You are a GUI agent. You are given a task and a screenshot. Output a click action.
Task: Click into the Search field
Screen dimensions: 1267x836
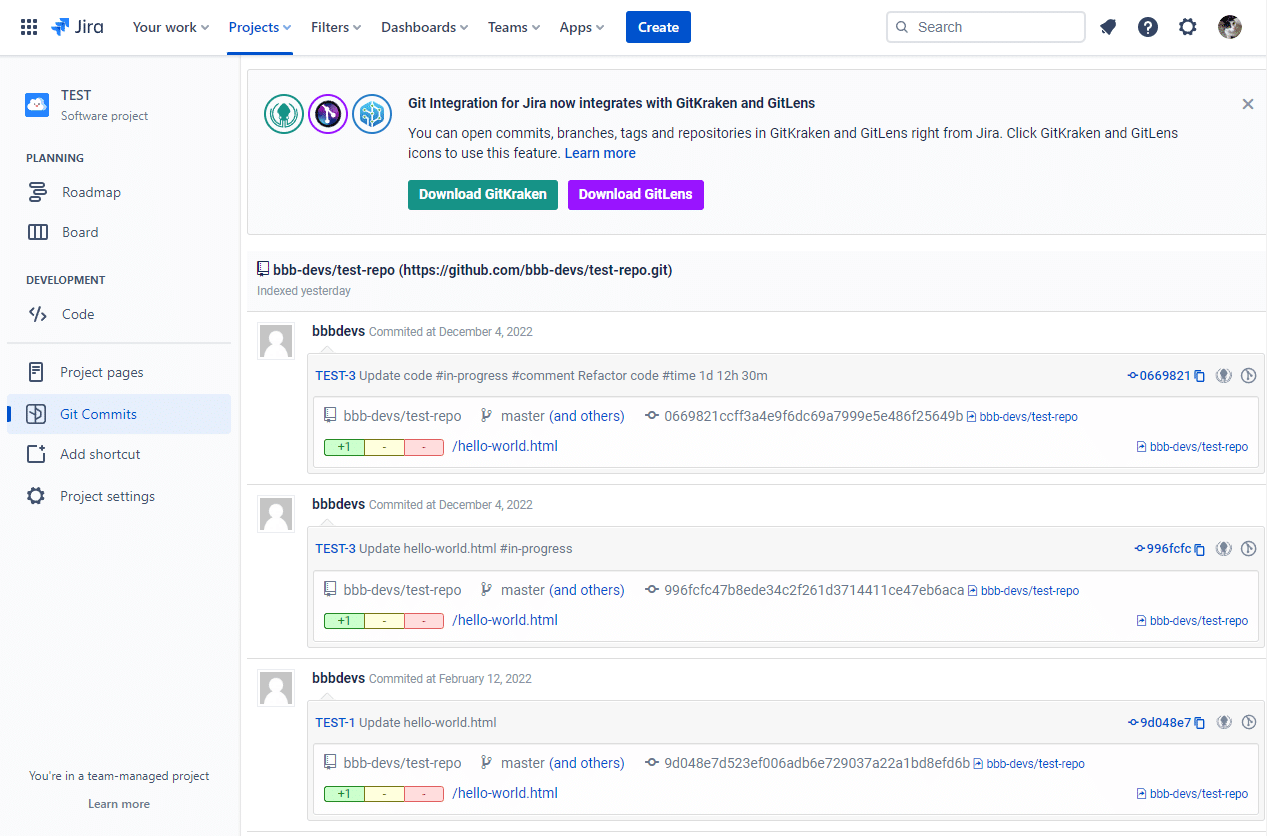coord(995,27)
